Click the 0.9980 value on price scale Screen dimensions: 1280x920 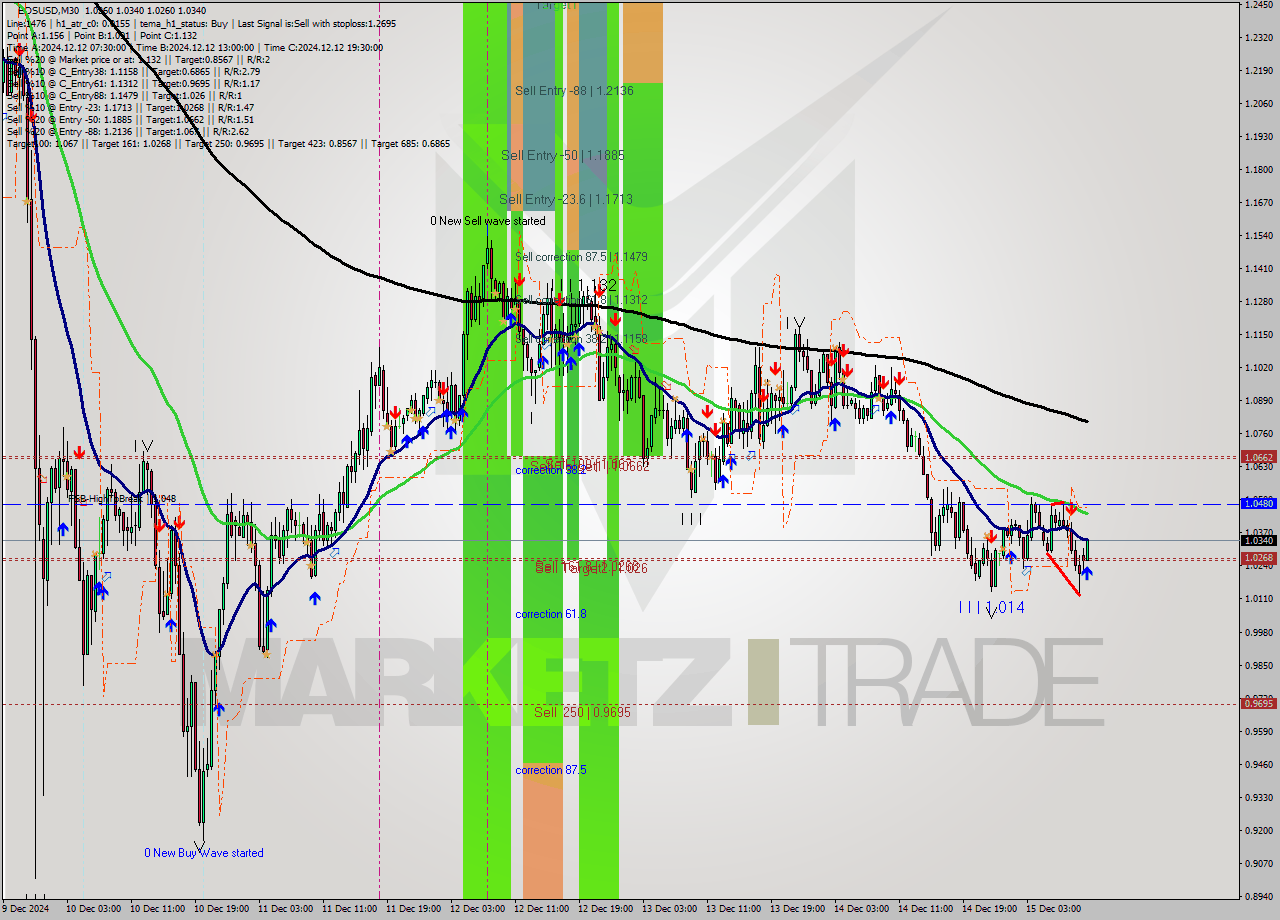[x=1258, y=632]
